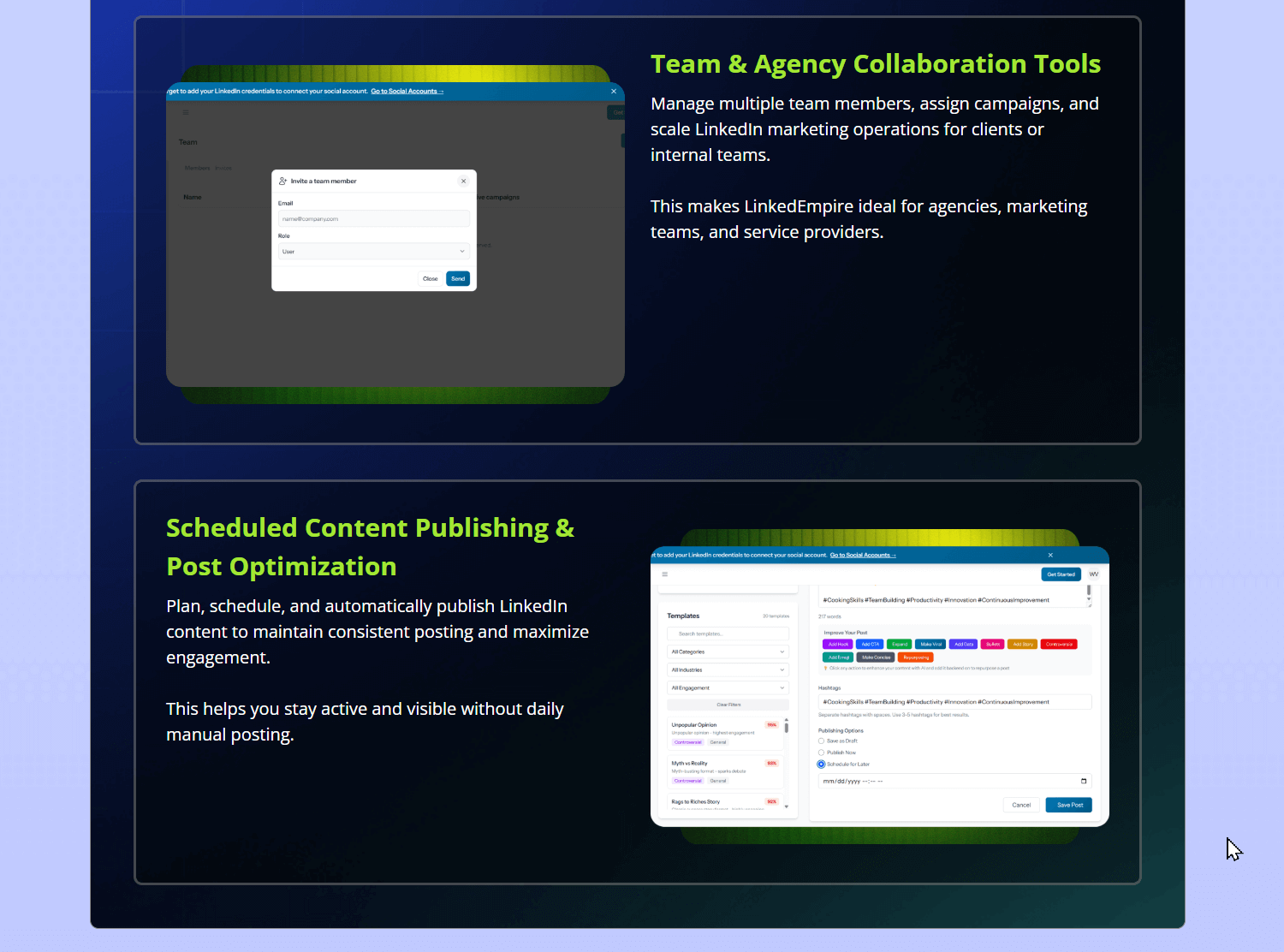Switch to the Invites tab in Team view
This screenshot has height=952, width=1284.
pos(223,169)
